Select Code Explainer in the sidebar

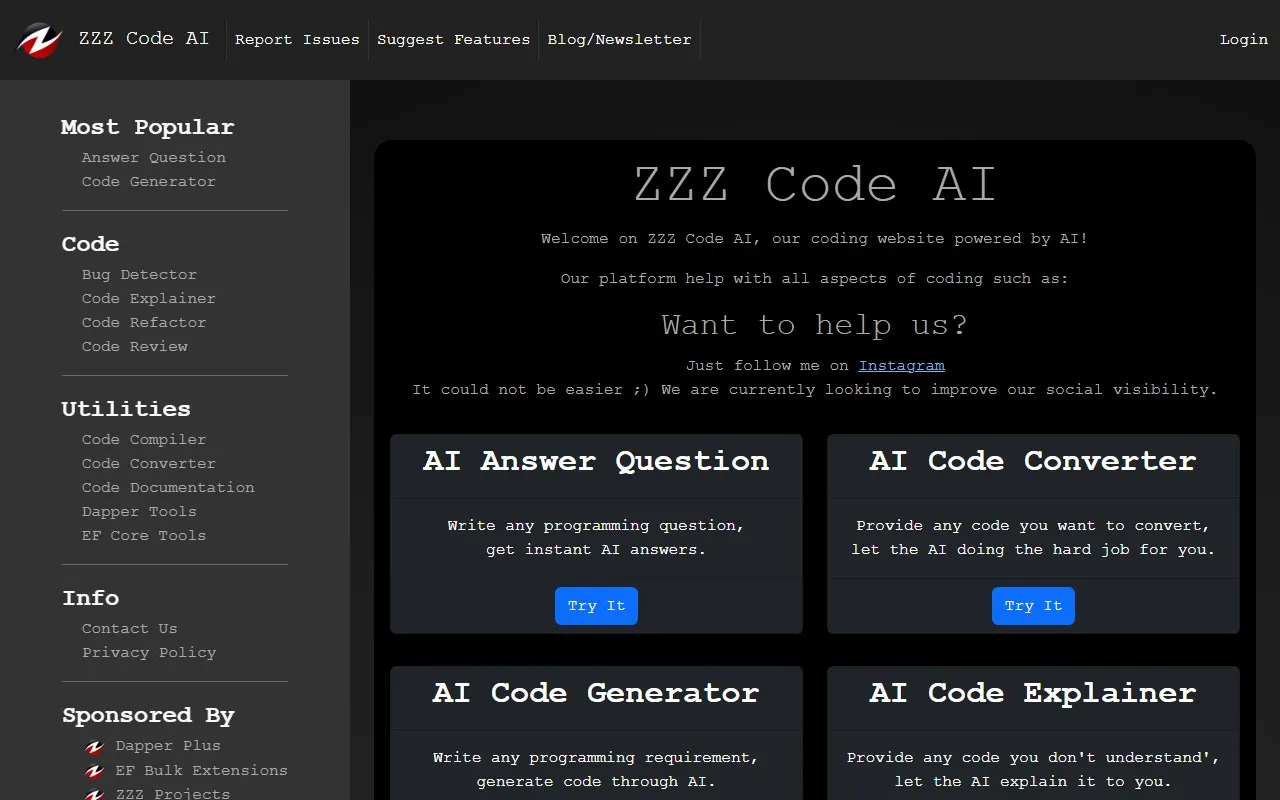pos(148,298)
